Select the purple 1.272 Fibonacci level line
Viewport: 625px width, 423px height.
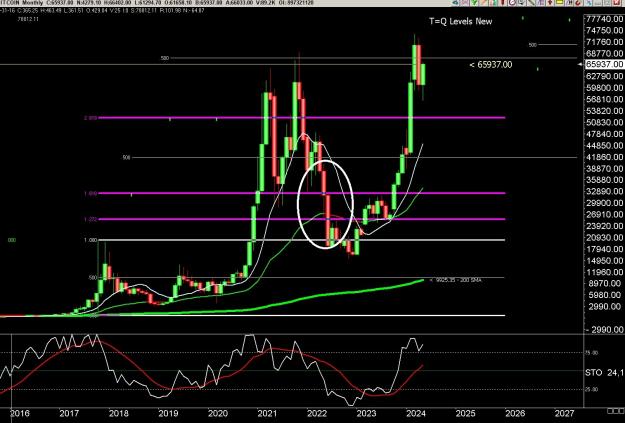[302, 219]
